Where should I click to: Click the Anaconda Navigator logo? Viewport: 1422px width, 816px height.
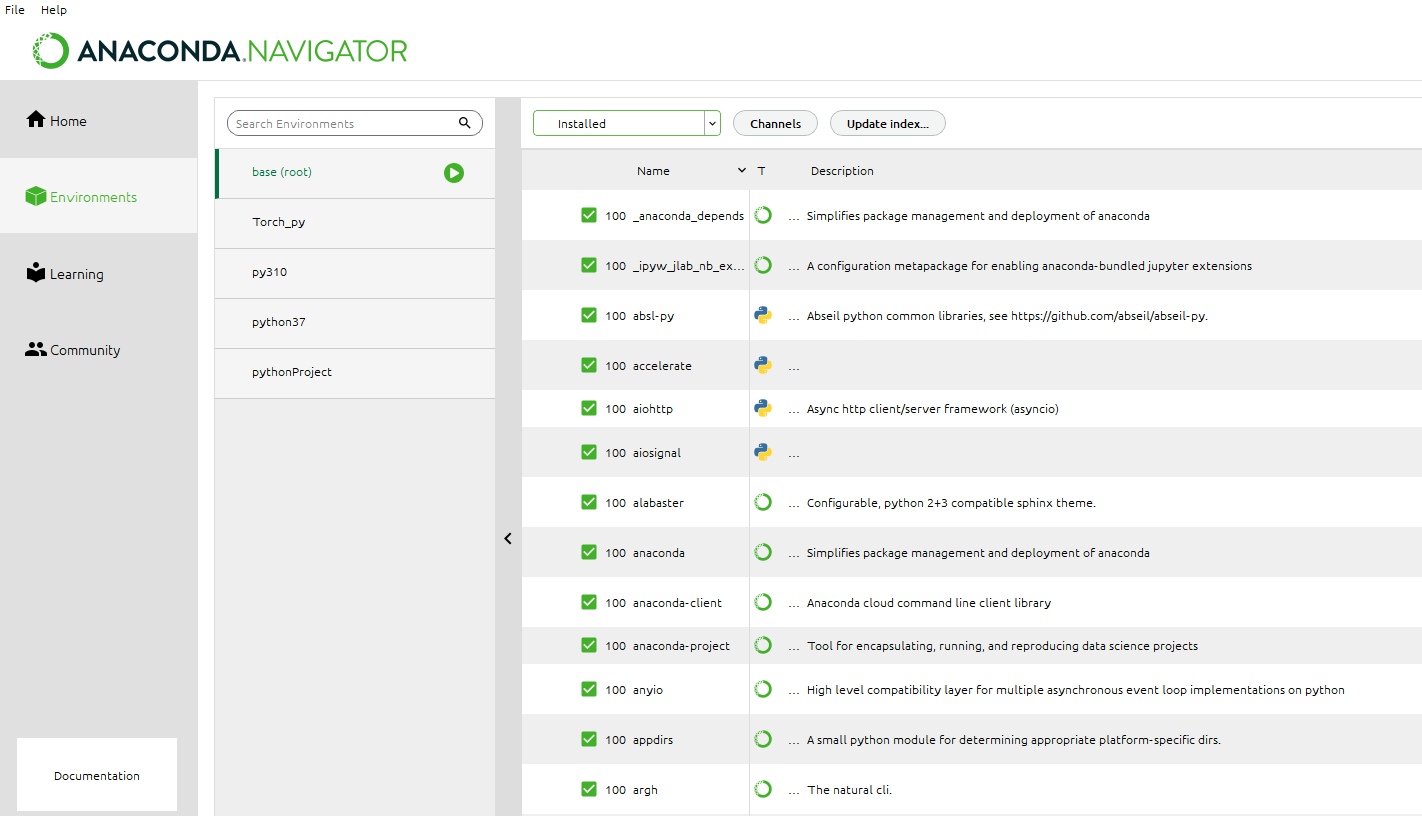[x=220, y=50]
